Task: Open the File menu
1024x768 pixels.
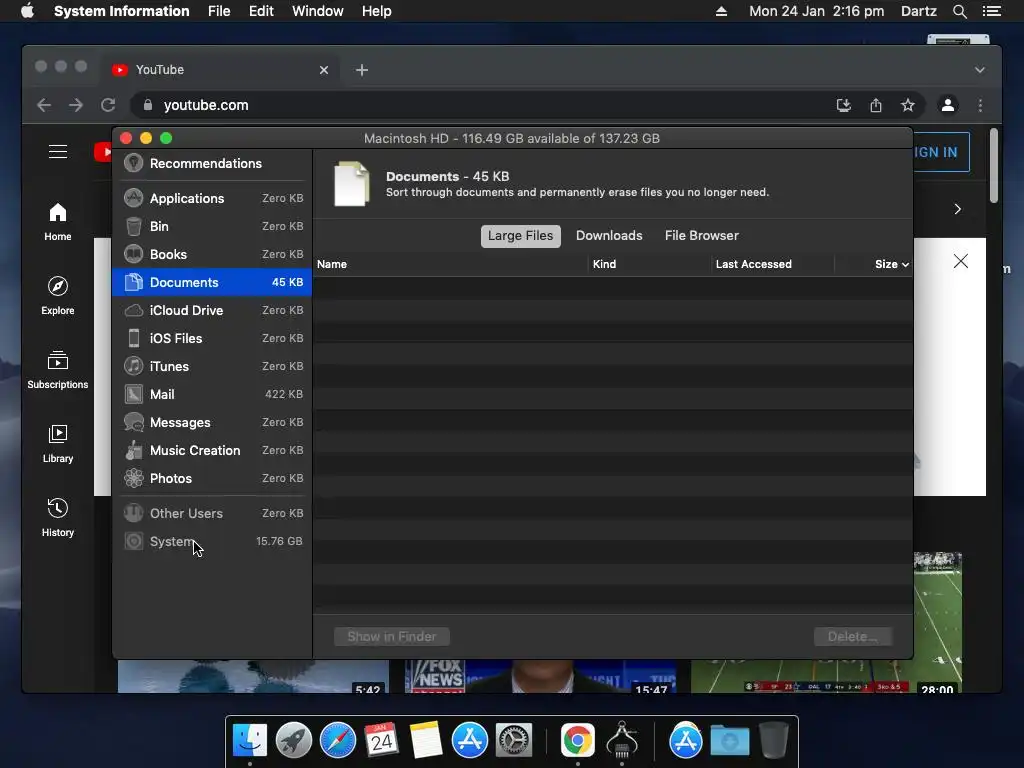Action: [219, 11]
